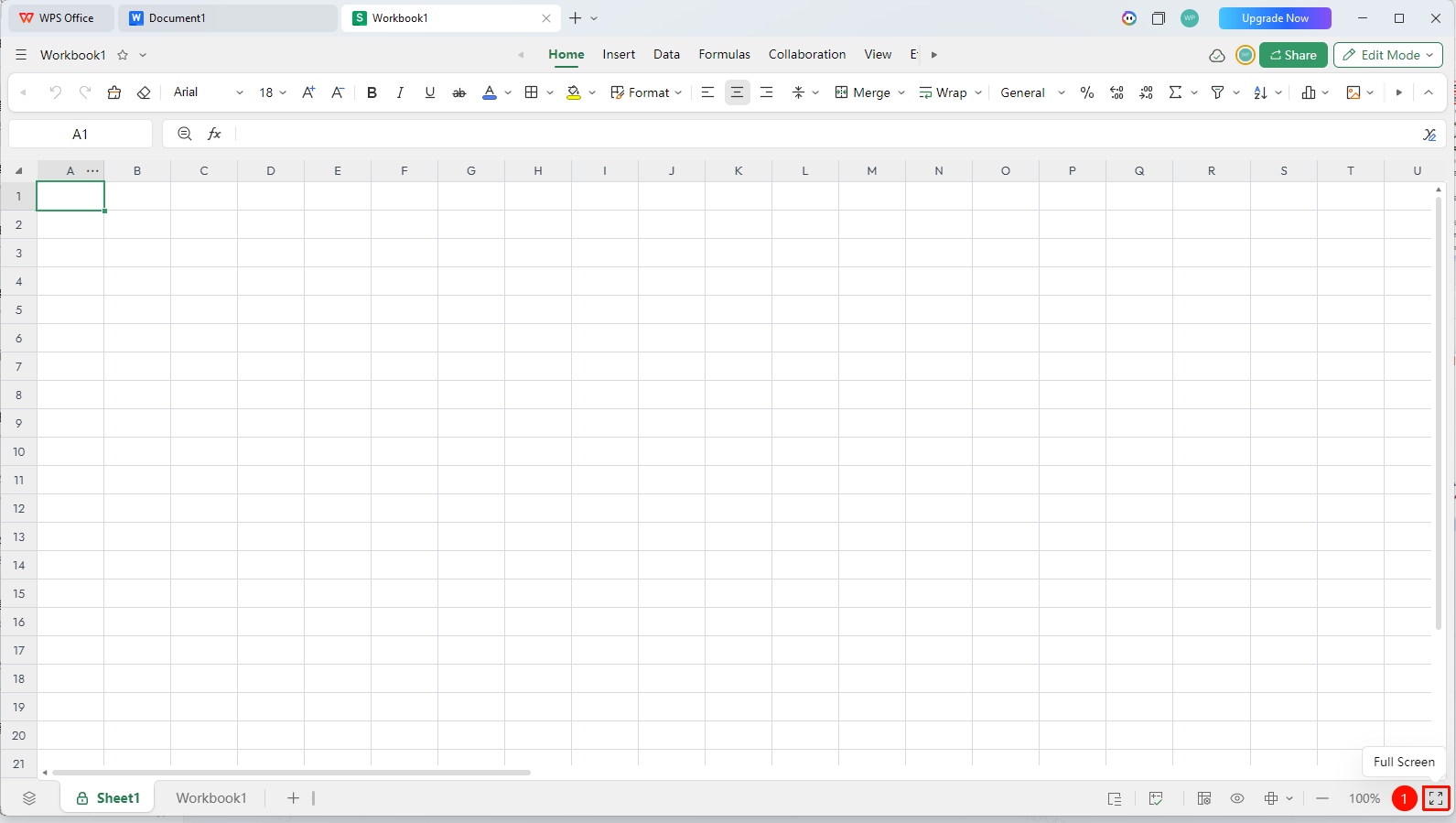Toggle Underline formatting
Image resolution: width=1456 pixels, height=823 pixels.
tap(430, 92)
